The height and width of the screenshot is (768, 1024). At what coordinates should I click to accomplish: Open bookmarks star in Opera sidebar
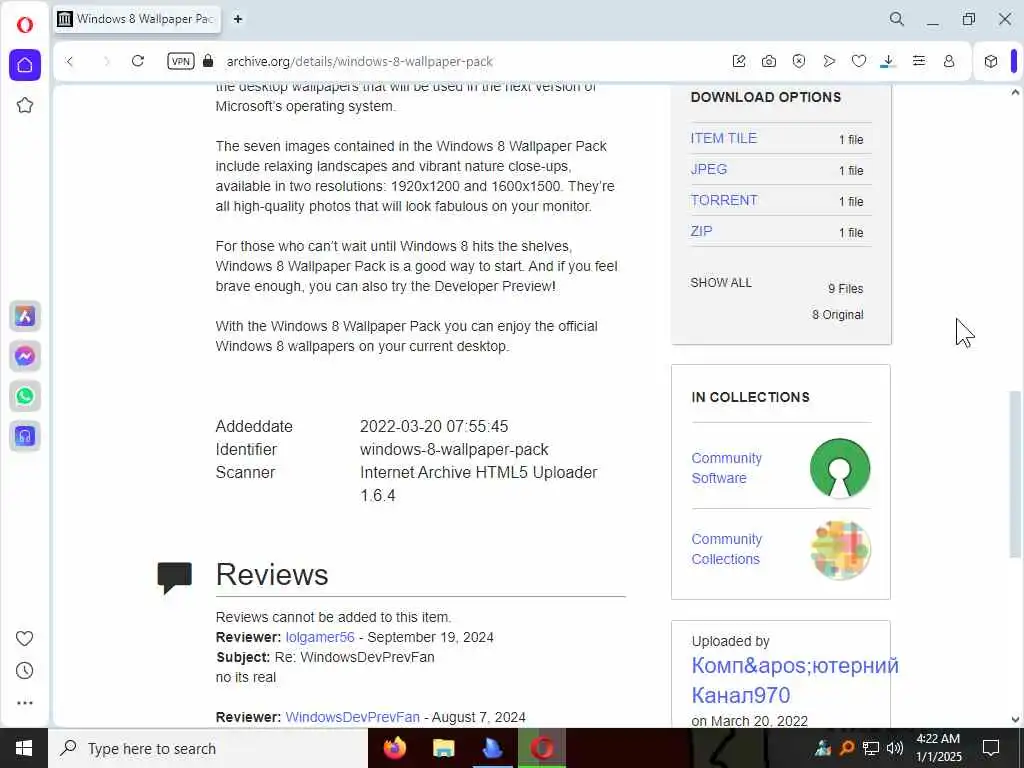25,105
